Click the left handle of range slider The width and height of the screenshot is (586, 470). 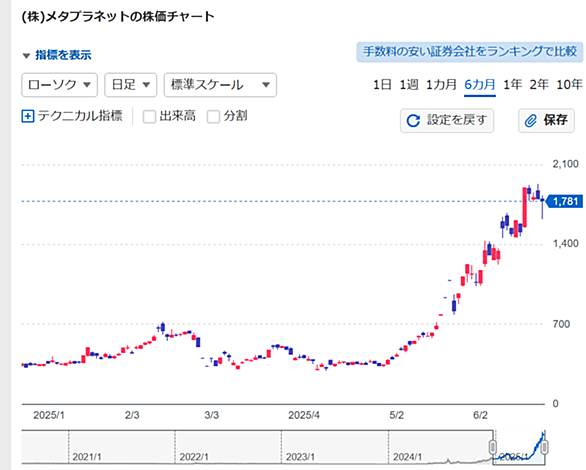pos(493,447)
